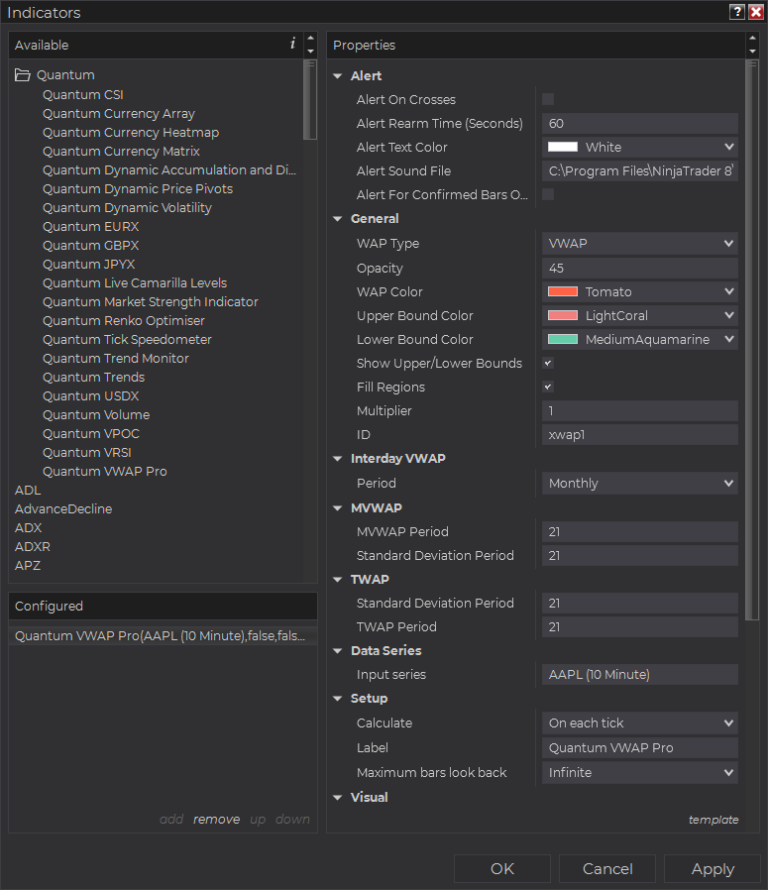The height and width of the screenshot is (890, 768).
Task: Collapse the General properties section
Action: (338, 219)
